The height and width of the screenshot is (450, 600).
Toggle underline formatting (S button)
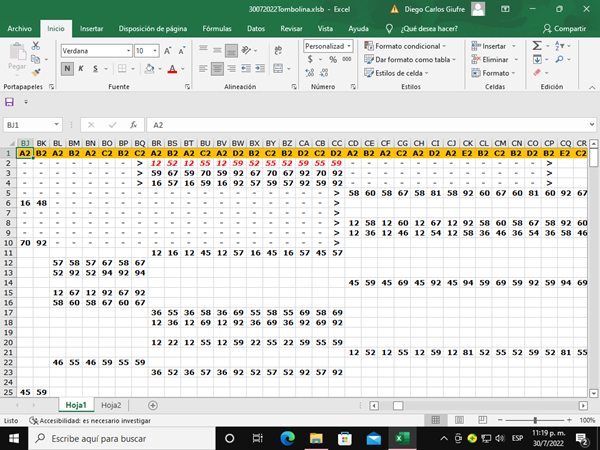tap(97, 69)
